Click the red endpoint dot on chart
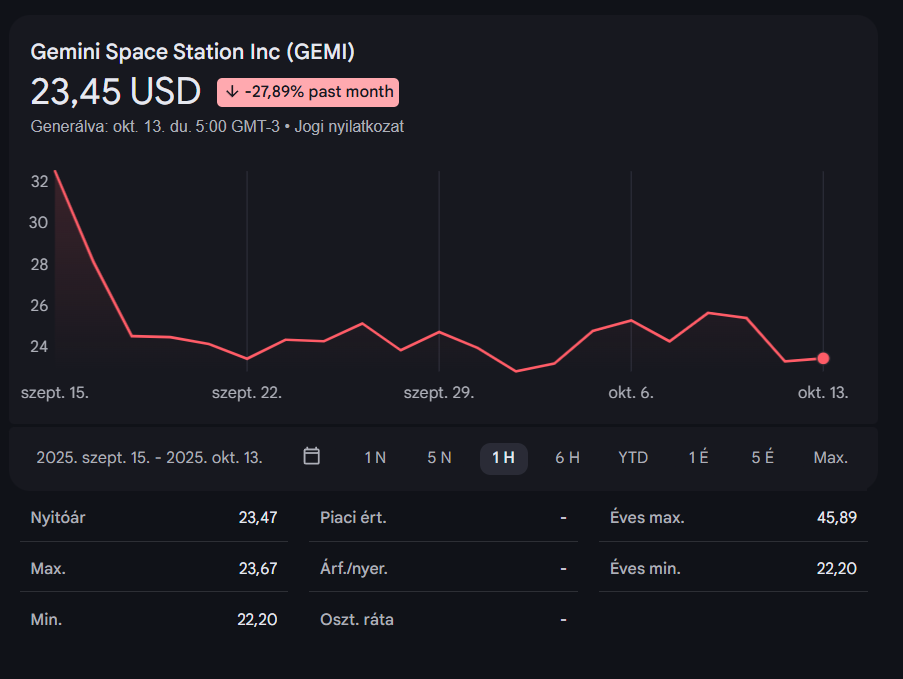 pos(823,358)
